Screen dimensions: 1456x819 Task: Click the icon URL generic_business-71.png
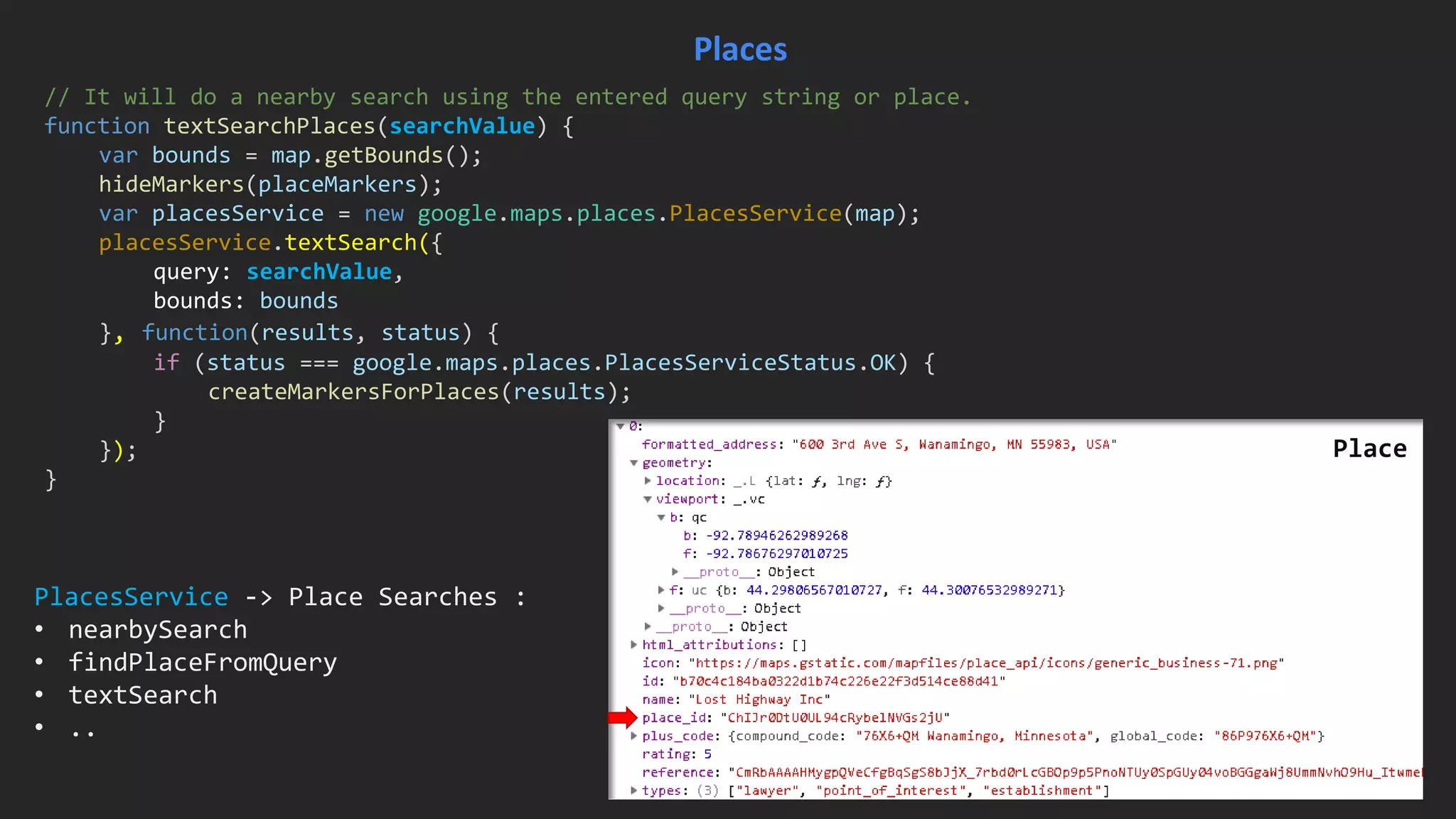[986, 663]
